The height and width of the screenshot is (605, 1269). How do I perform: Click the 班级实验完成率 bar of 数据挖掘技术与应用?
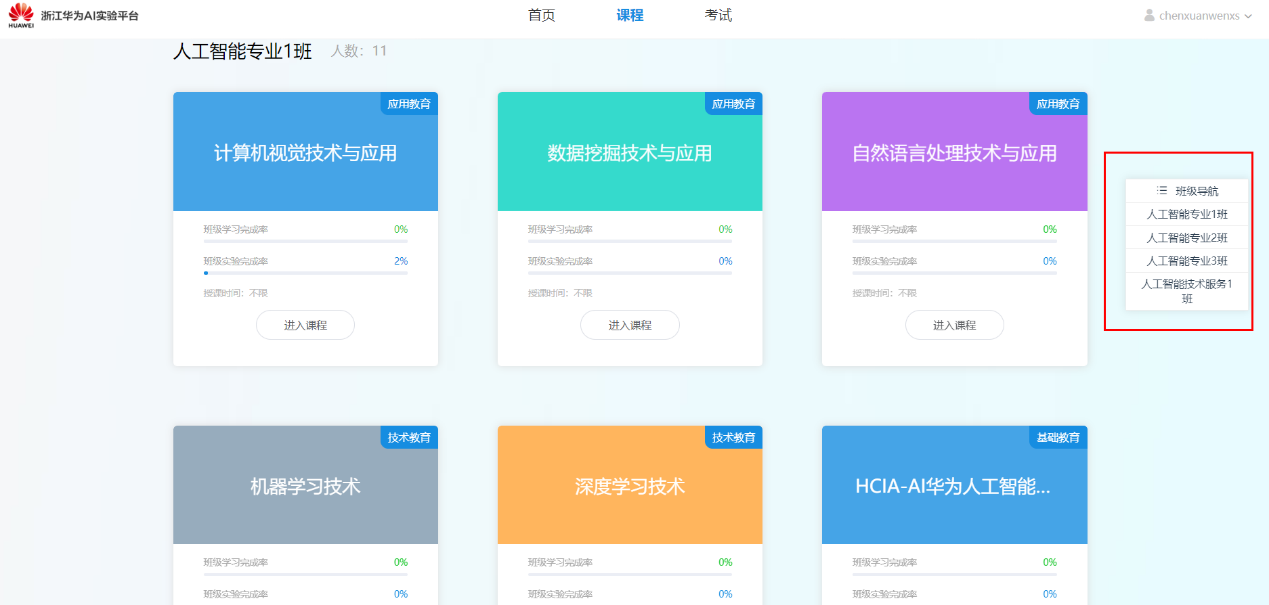click(630, 272)
